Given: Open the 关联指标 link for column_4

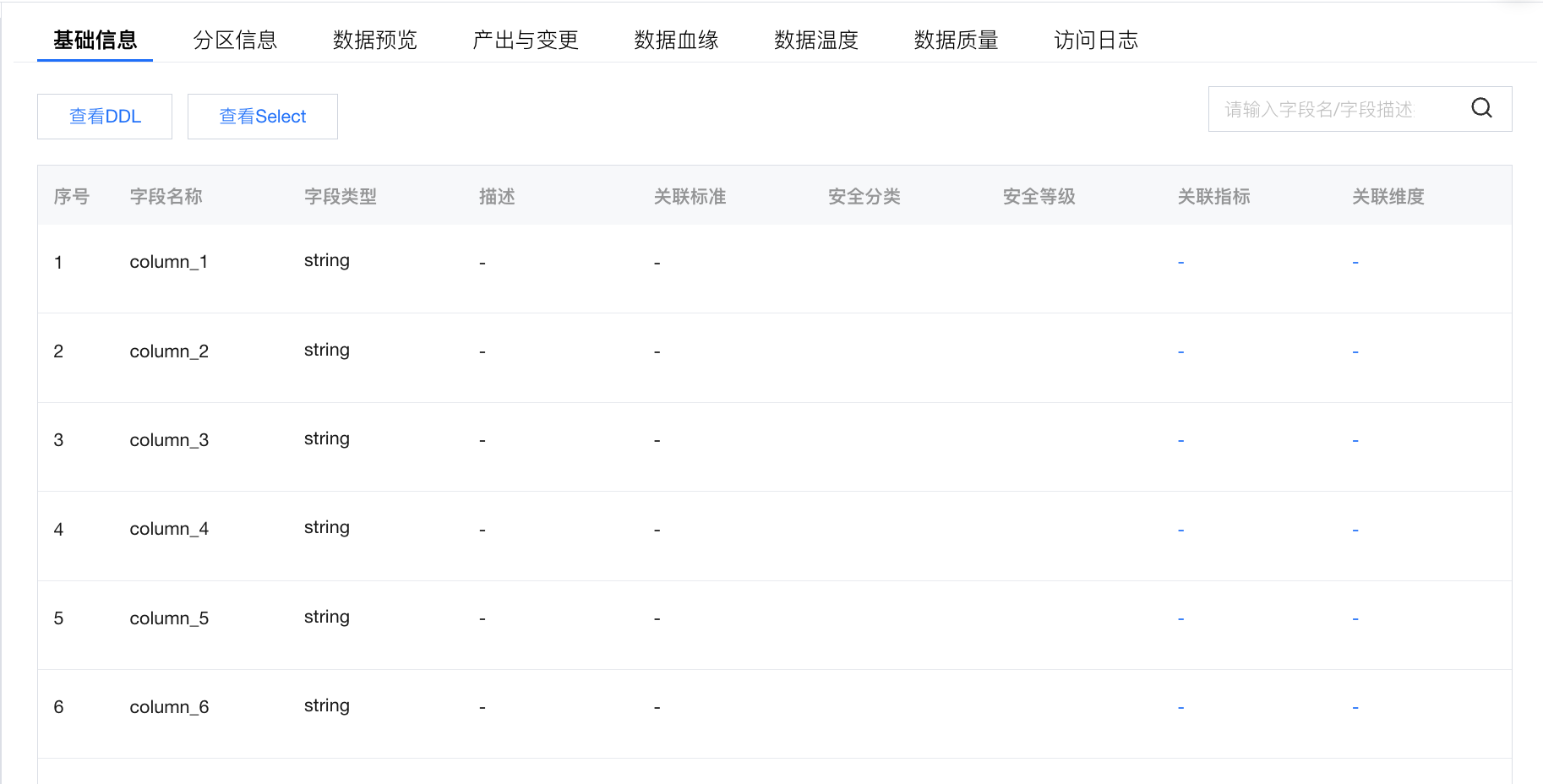Looking at the screenshot, I should click(x=1180, y=530).
